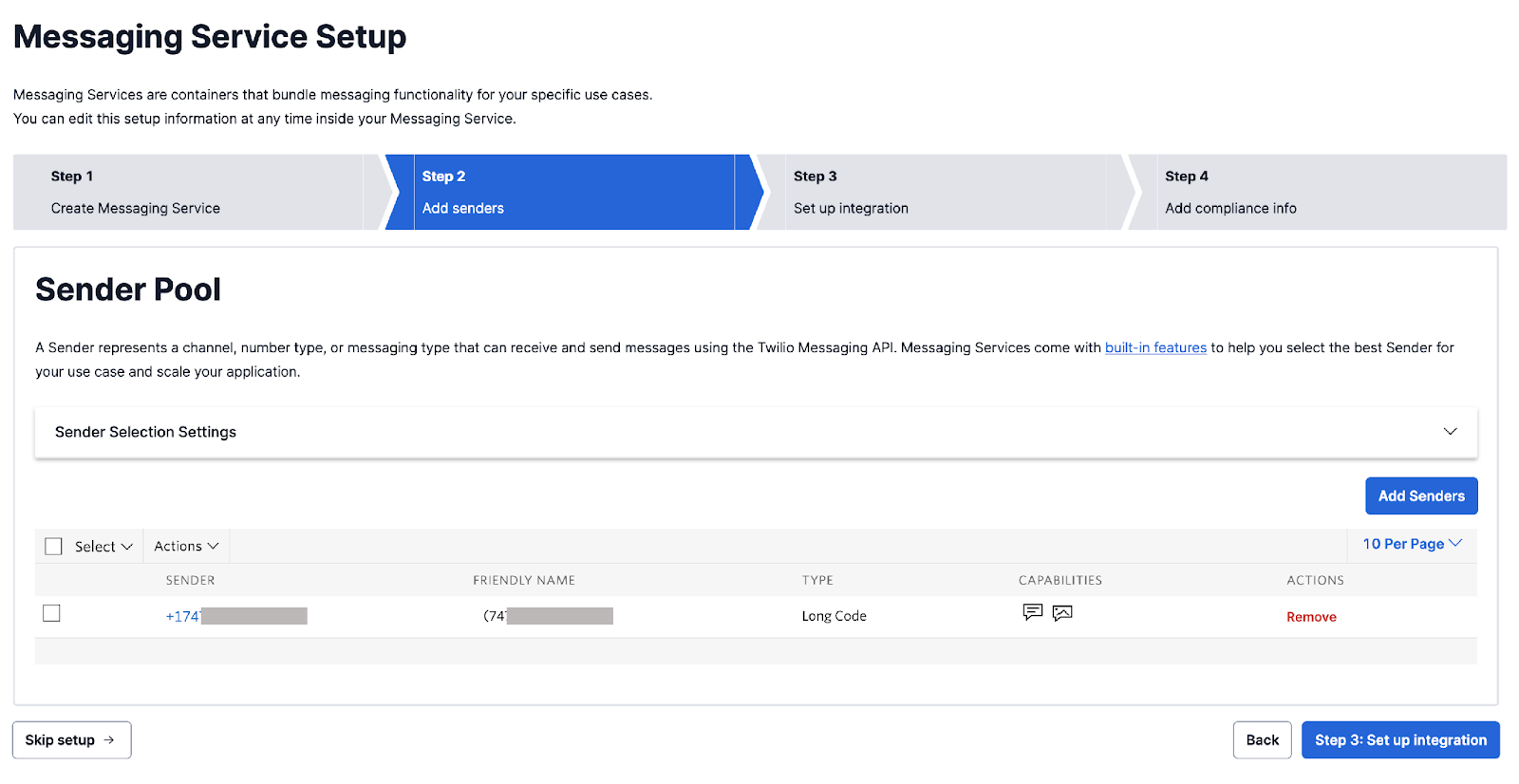
Task: Click the Messaging Service Setup title
Action: [210, 37]
